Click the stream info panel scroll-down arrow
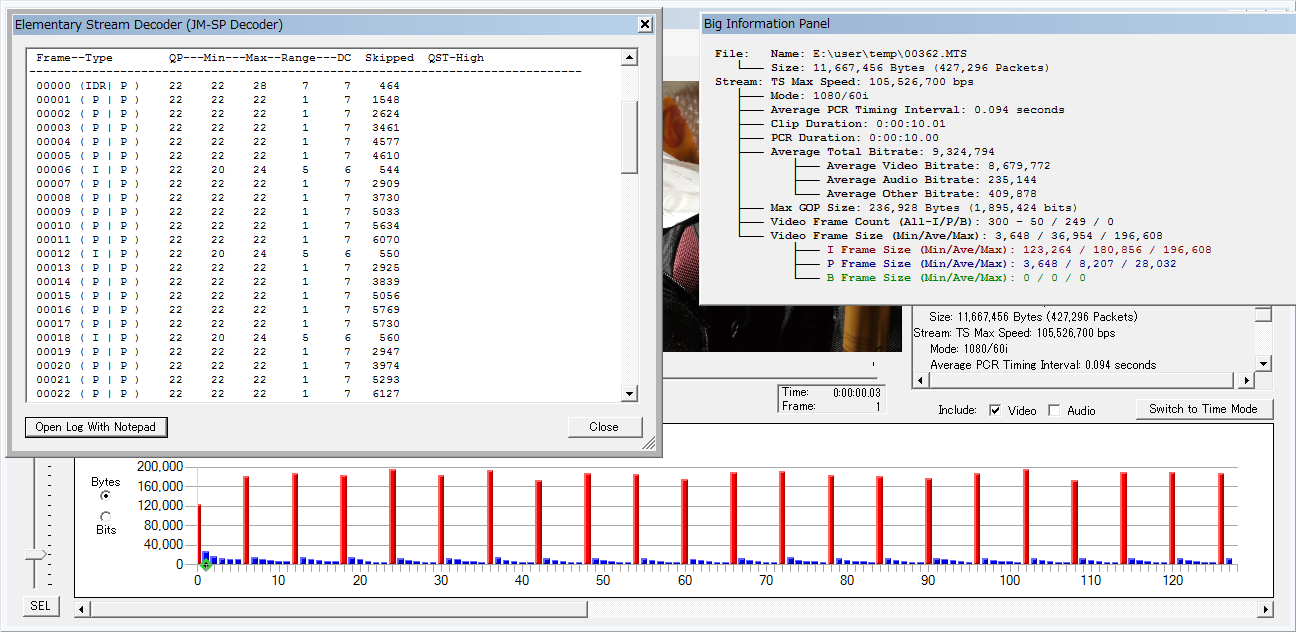The image size is (1296, 632). point(1263,364)
